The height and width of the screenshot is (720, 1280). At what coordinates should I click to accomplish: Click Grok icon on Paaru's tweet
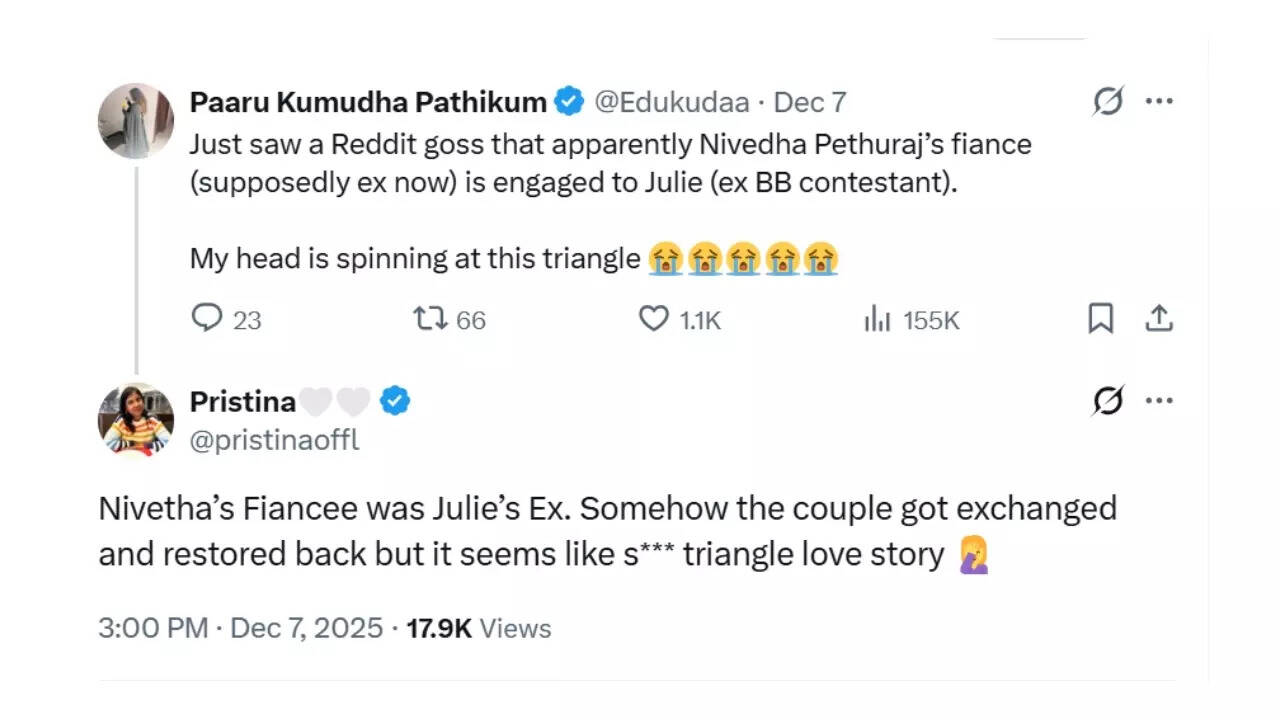coord(1108,101)
